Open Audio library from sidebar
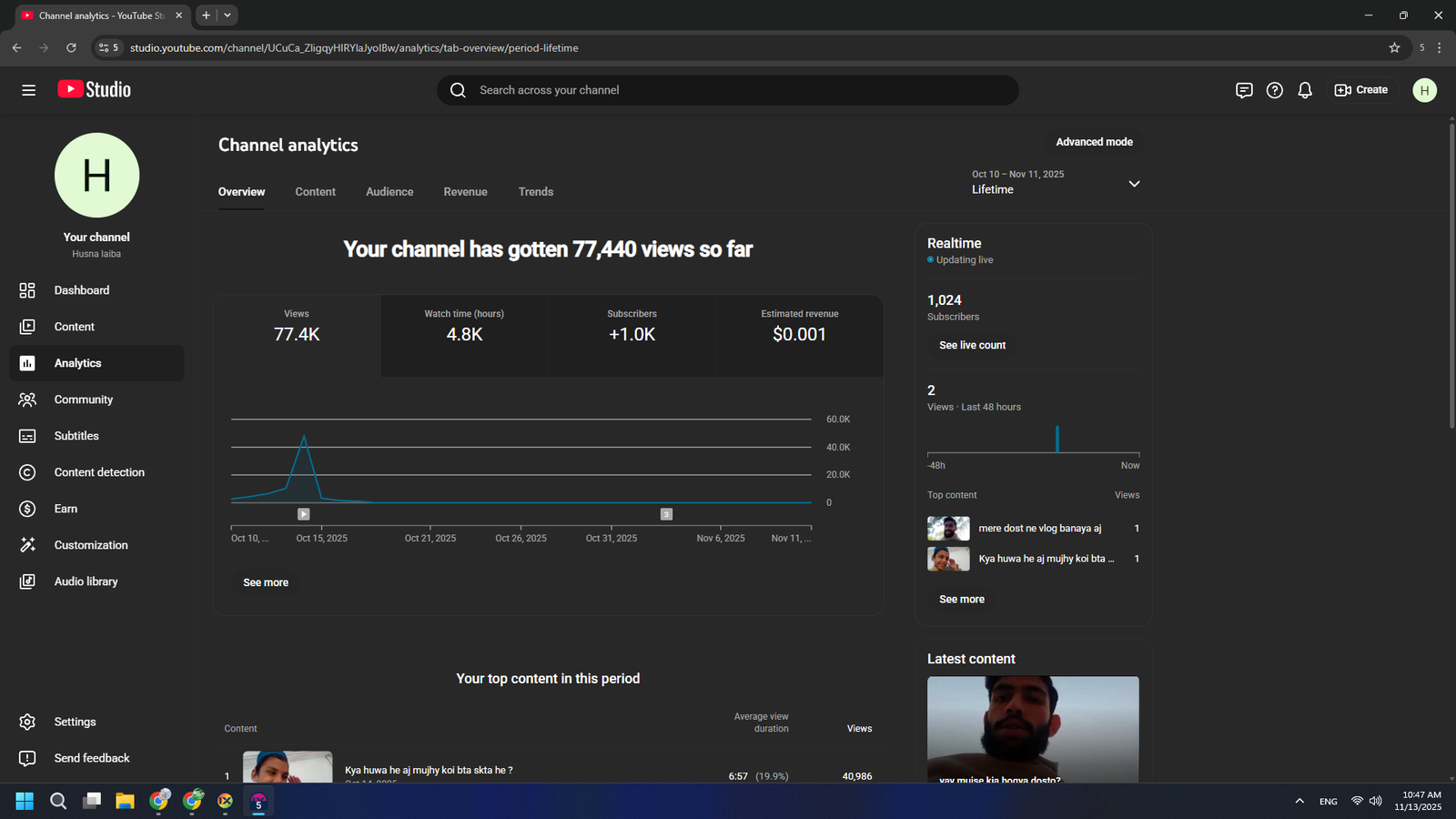 pyautogui.click(x=86, y=581)
